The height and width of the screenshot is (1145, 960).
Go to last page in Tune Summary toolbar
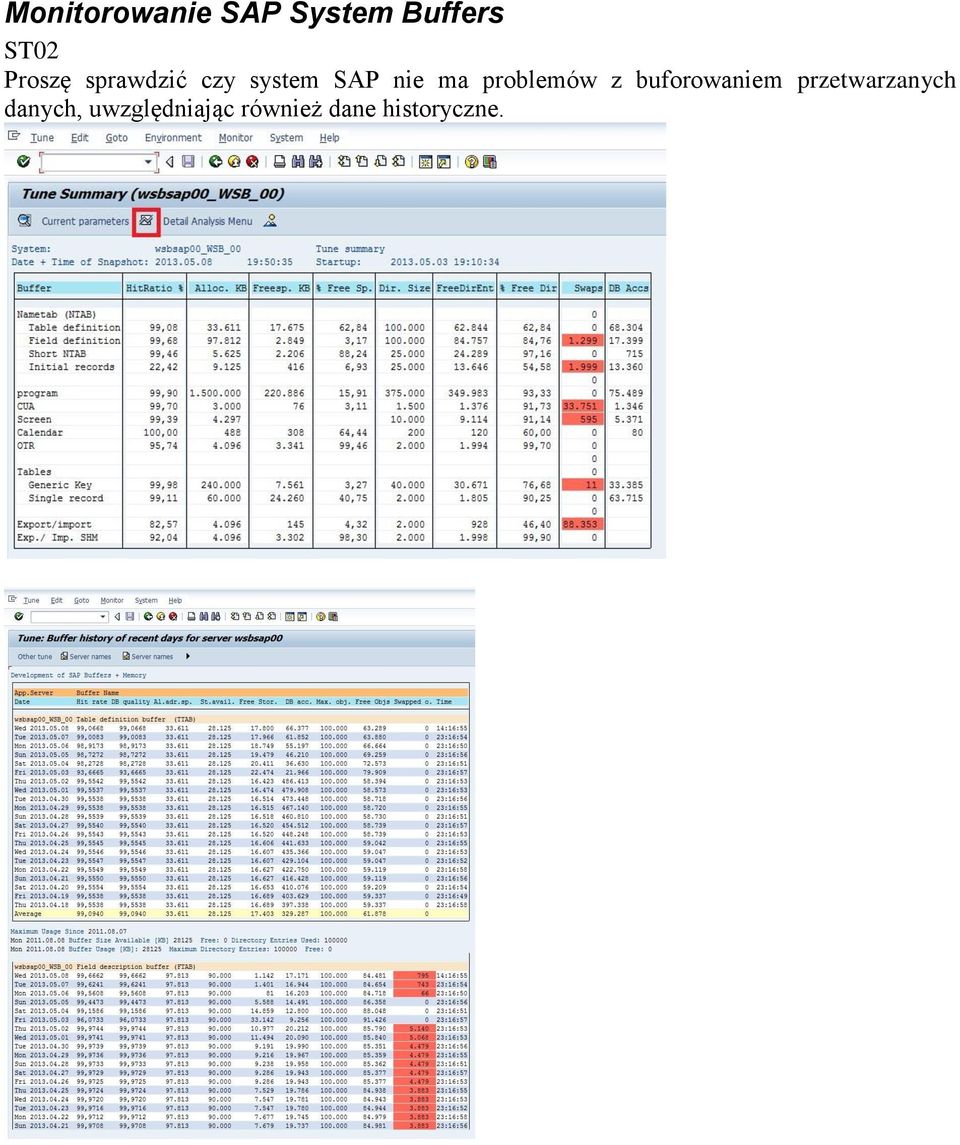[399, 161]
